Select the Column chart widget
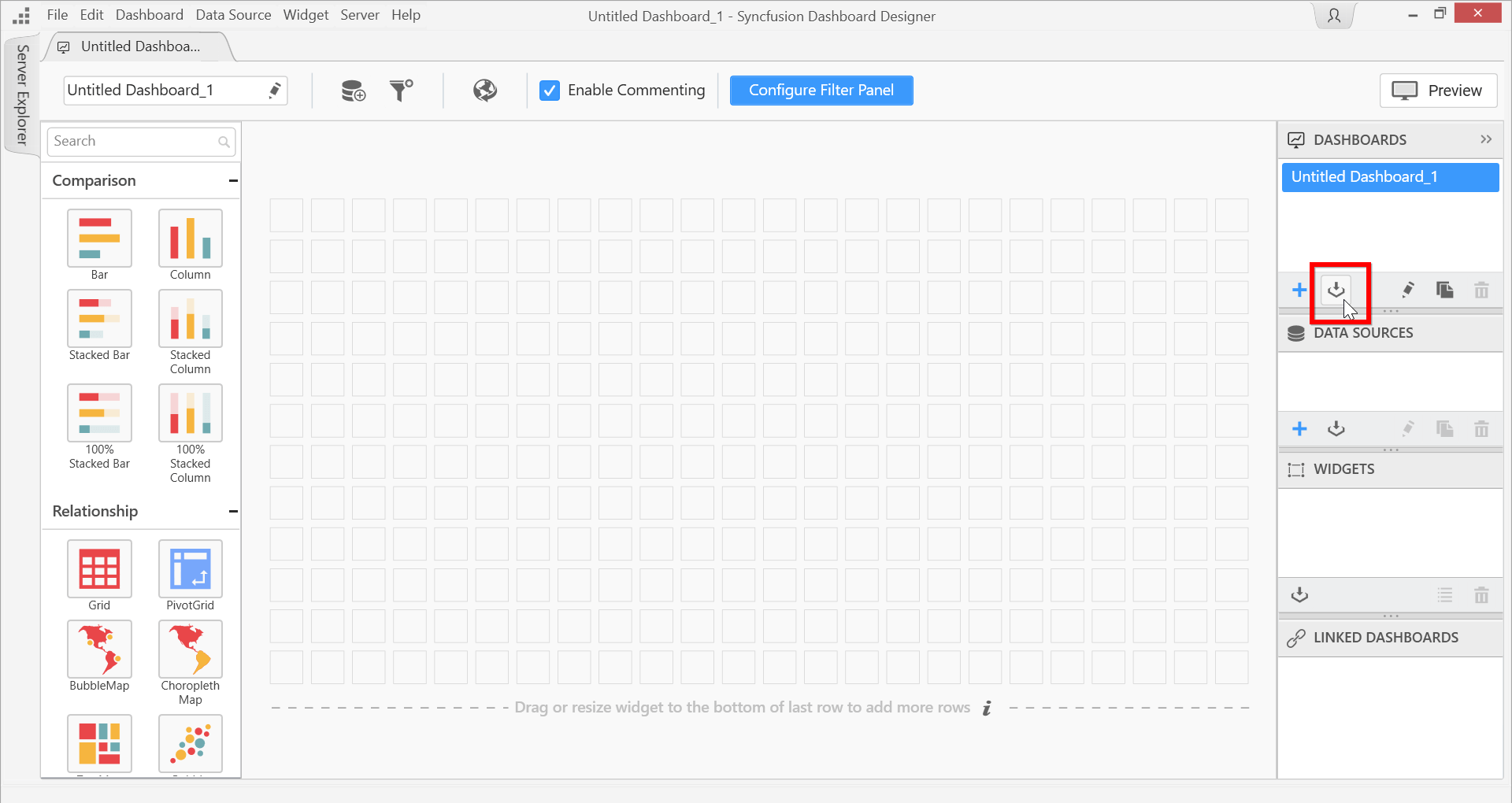Image resolution: width=1512 pixels, height=803 pixels. click(x=191, y=239)
